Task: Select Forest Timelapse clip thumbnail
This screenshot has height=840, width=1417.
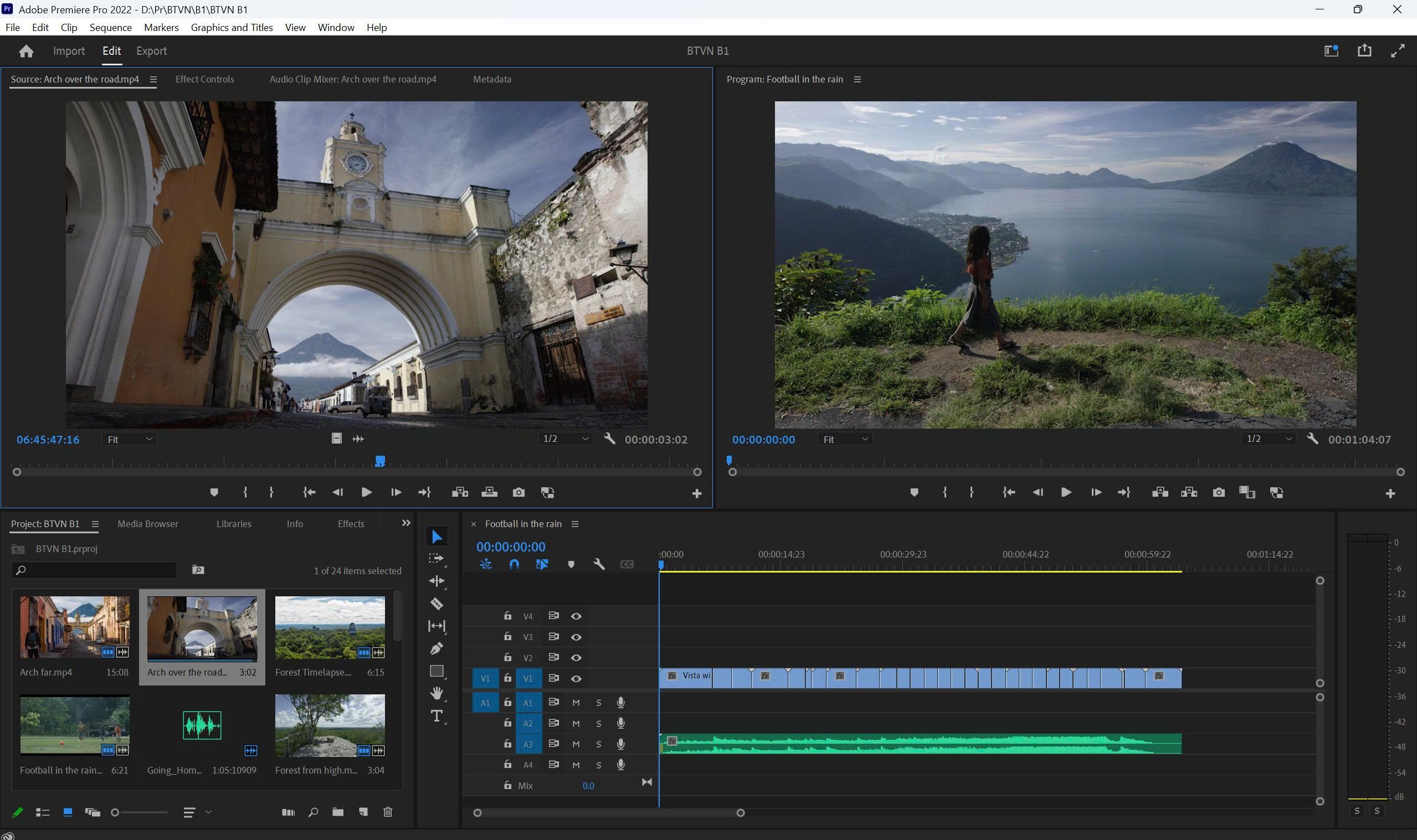Action: (x=330, y=627)
